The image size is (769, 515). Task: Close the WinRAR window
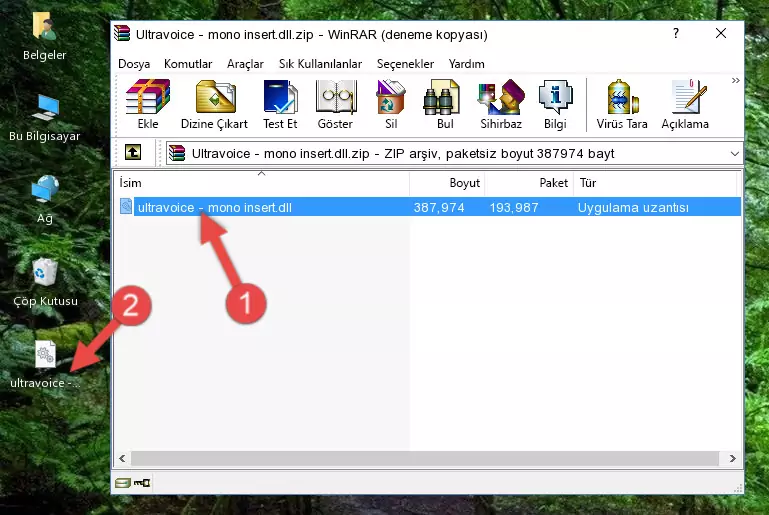click(720, 33)
